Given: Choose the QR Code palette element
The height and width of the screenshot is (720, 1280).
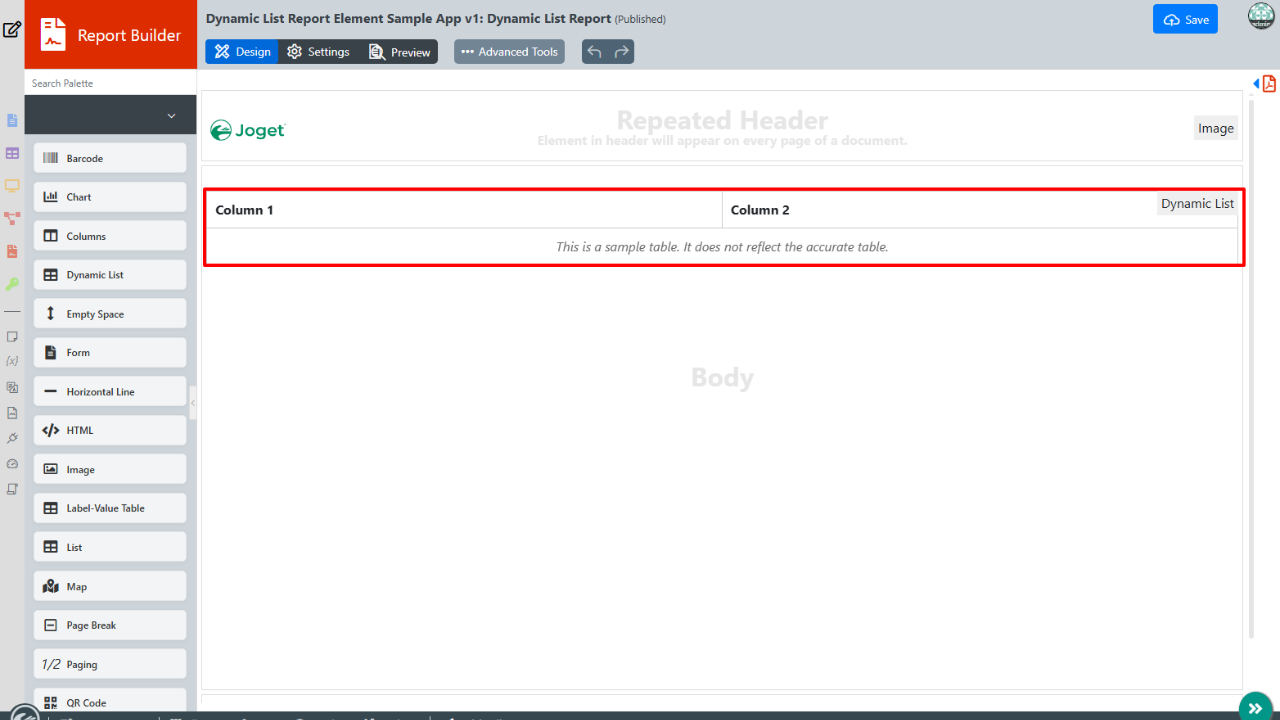Looking at the screenshot, I should [x=110, y=702].
